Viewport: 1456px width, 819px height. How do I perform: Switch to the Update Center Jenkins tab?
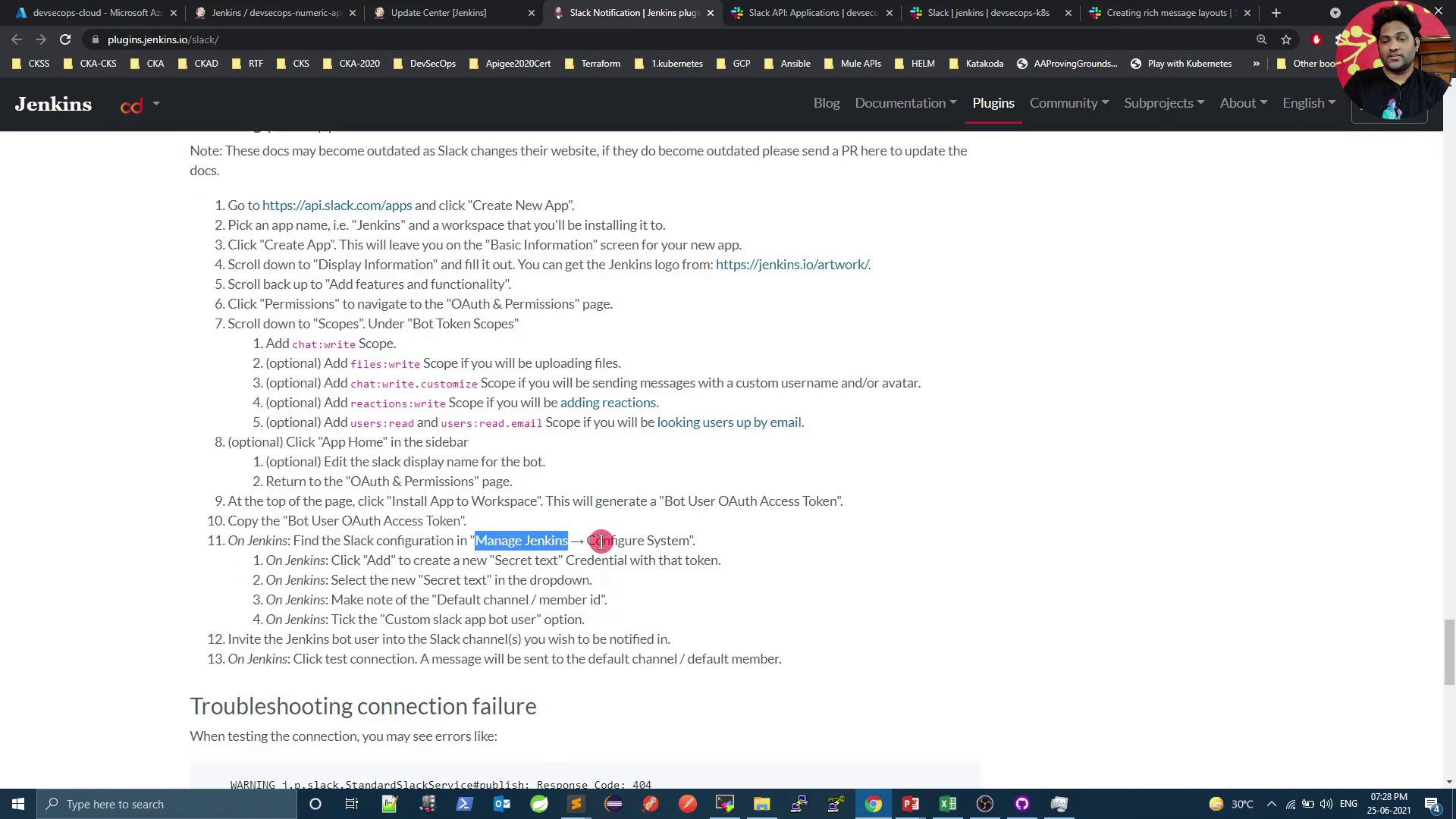pos(440,13)
